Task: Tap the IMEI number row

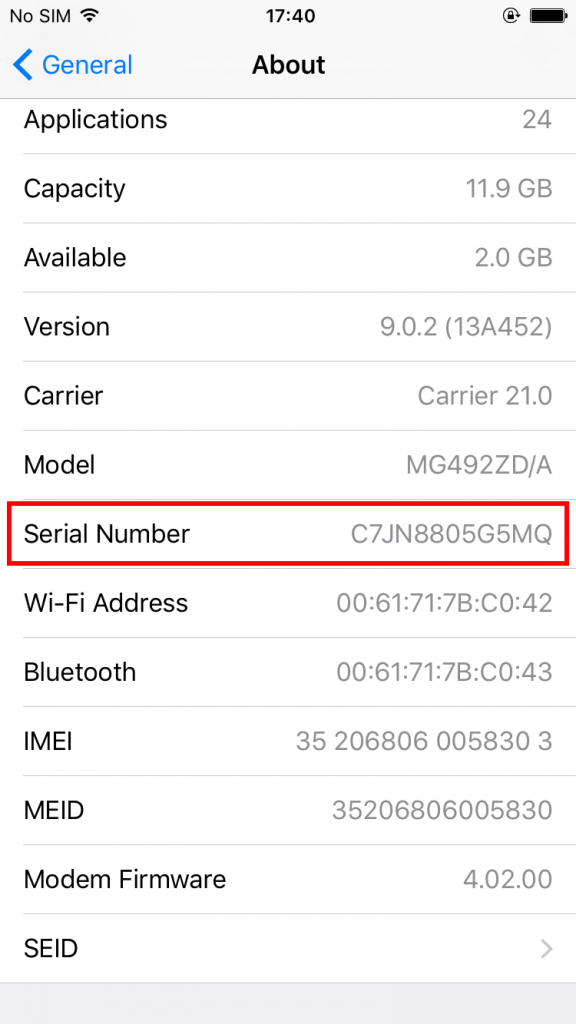Action: (288, 741)
